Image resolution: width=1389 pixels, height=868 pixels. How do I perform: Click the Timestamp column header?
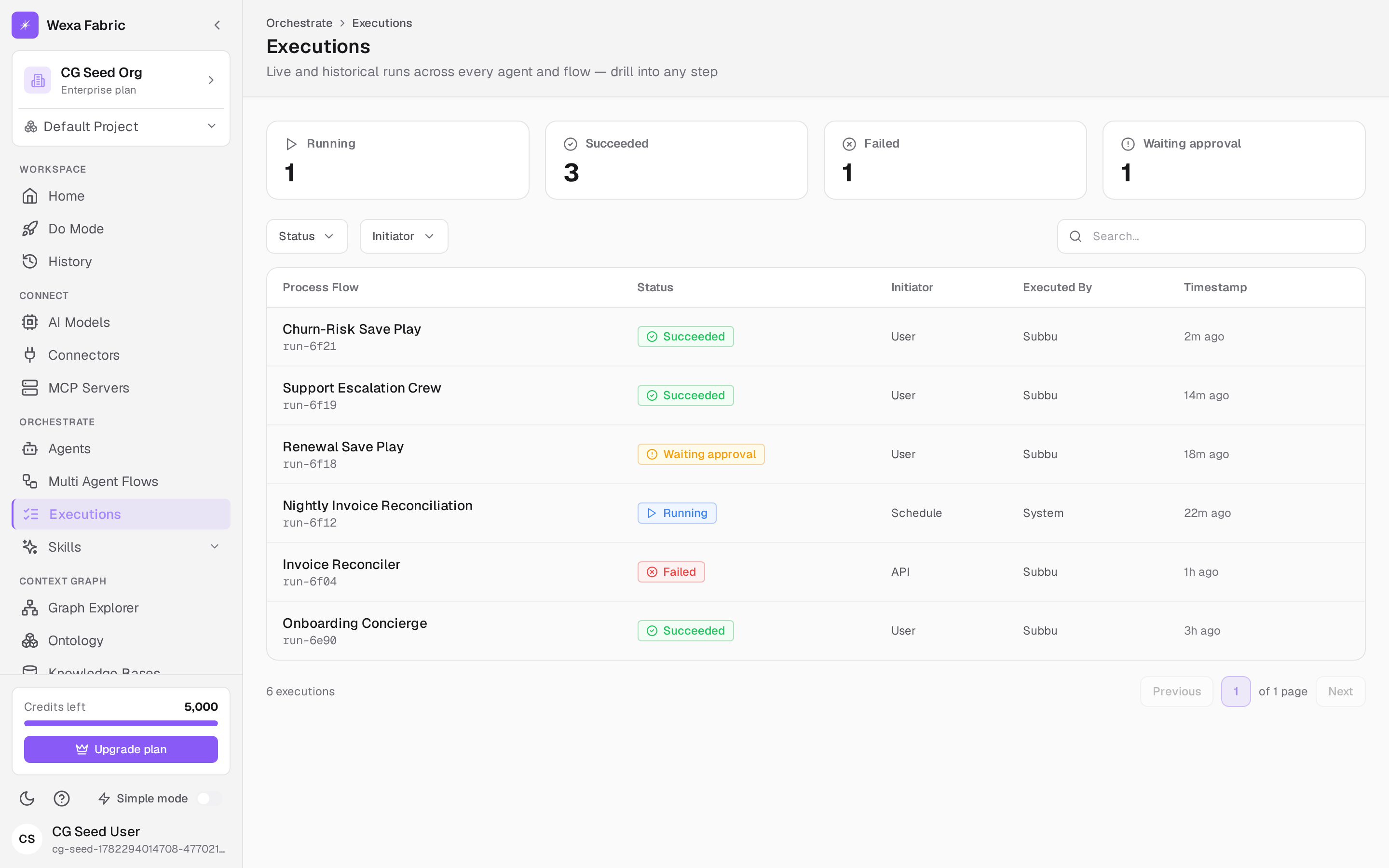(x=1215, y=287)
